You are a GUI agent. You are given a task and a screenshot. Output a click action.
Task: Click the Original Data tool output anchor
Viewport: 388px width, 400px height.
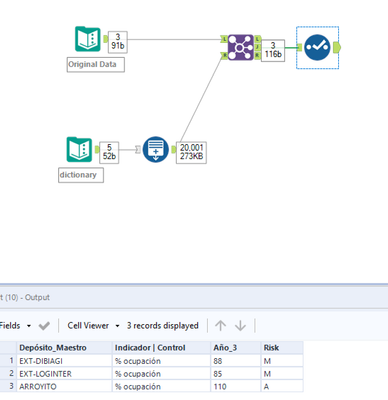[105, 39]
